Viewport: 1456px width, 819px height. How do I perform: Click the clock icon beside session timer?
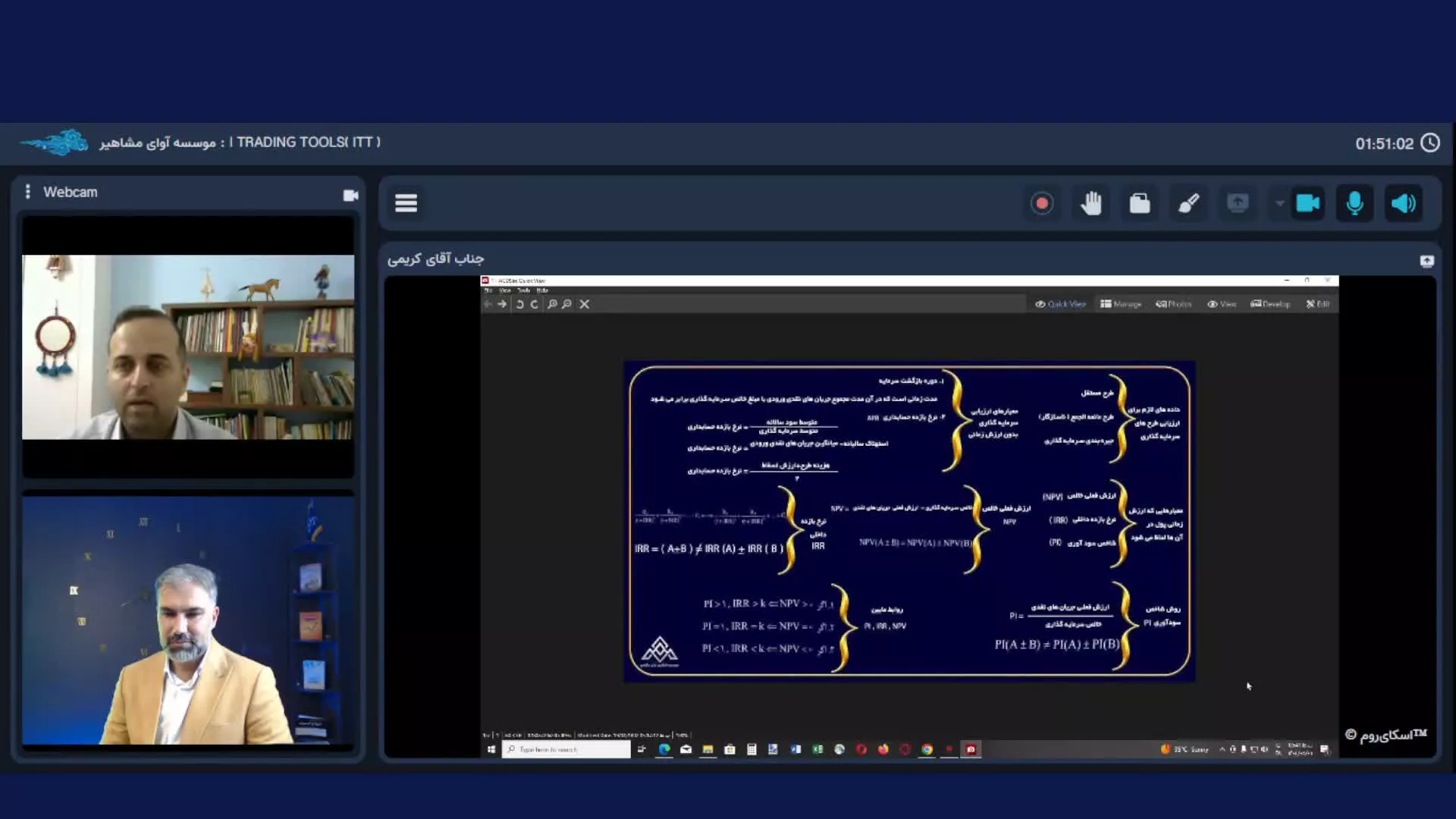1430,143
